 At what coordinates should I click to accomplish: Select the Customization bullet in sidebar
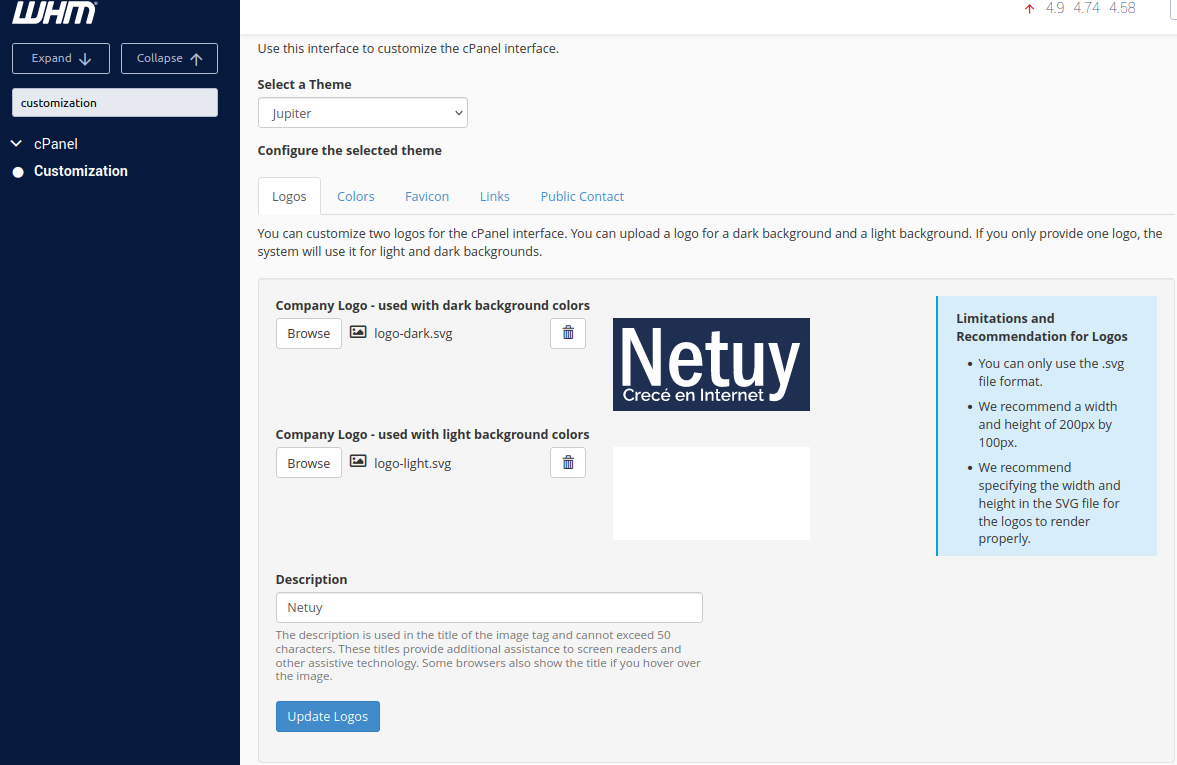tap(18, 172)
